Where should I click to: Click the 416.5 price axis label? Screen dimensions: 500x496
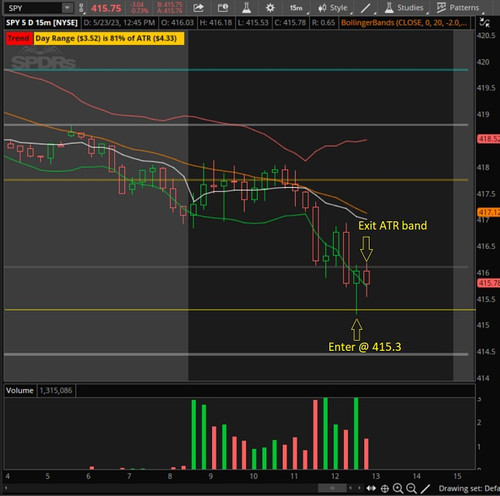(x=486, y=246)
